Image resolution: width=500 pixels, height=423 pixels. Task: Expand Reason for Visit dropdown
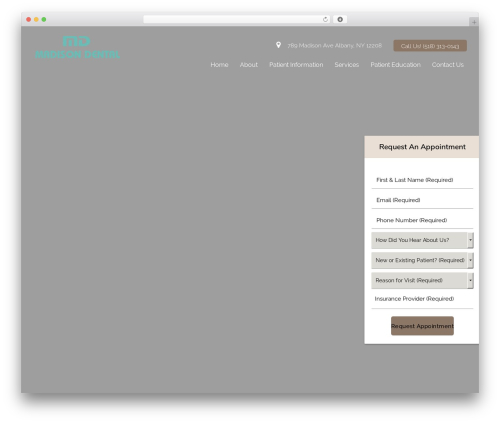(x=422, y=280)
